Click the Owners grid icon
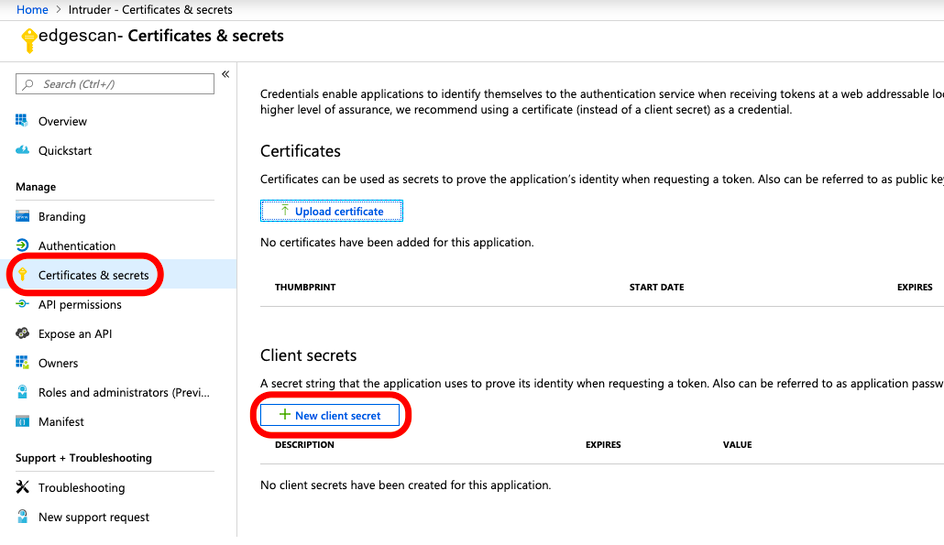The image size is (944, 545). tap(22, 362)
